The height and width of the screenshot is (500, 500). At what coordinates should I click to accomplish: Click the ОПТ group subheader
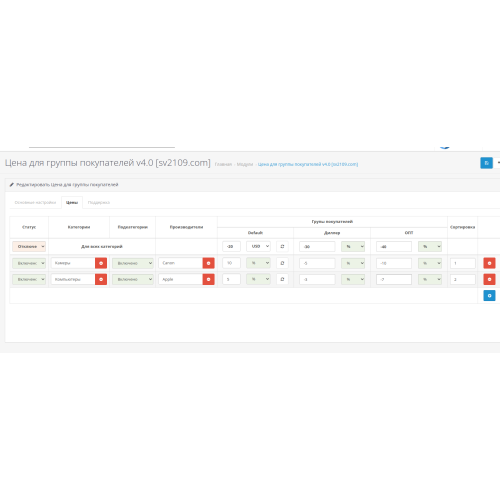click(x=409, y=233)
